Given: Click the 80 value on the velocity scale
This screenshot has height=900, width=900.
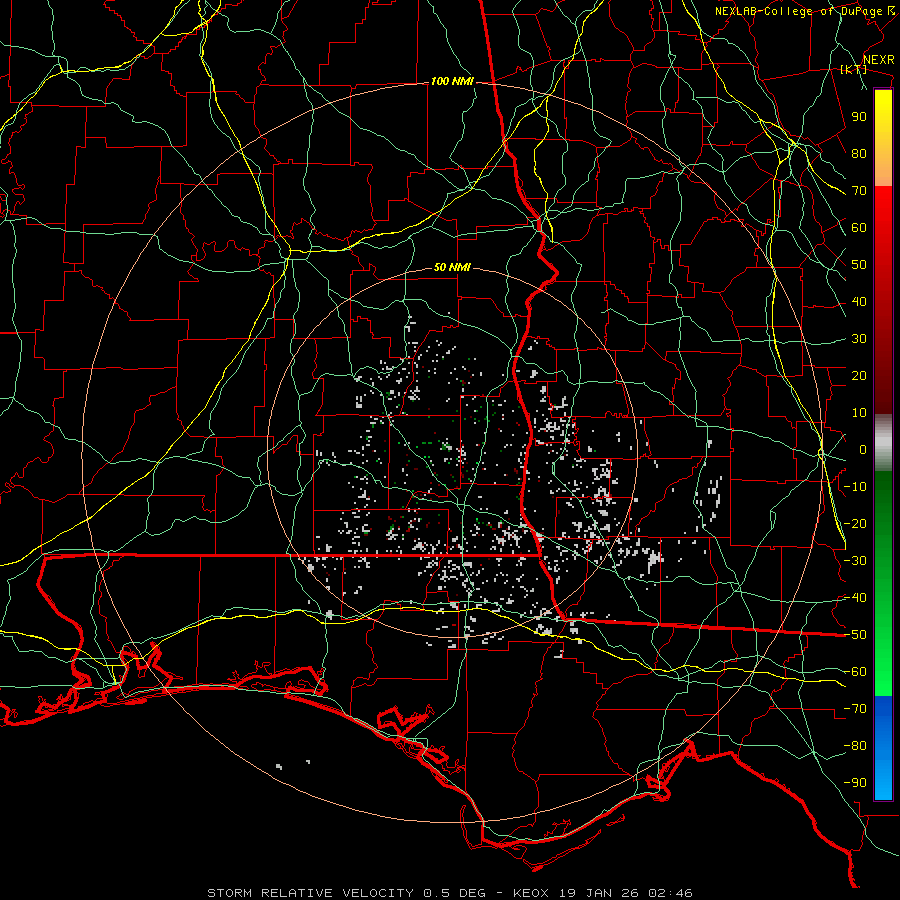Looking at the screenshot, I should tap(859, 153).
